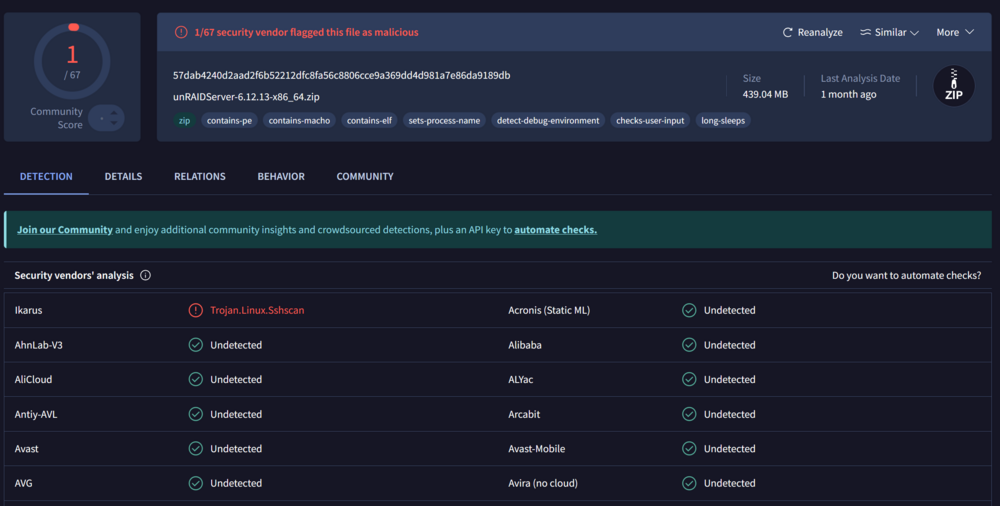Click the info icon beside Security vendors' analysis
Viewport: 1000px width, 506px height.
click(145, 276)
